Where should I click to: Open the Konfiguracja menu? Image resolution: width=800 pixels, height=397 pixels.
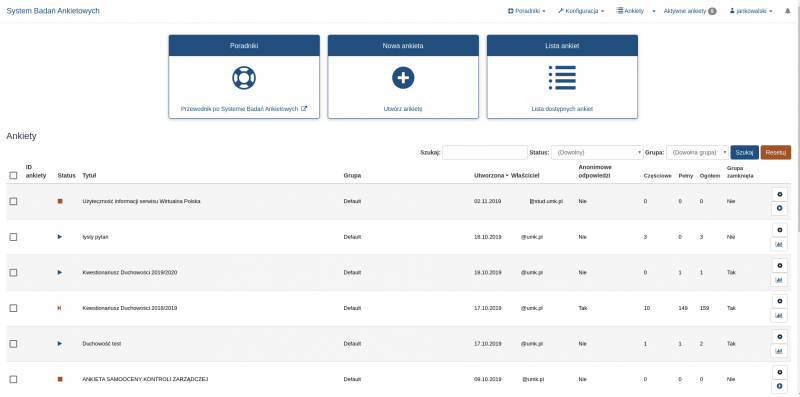tap(581, 11)
